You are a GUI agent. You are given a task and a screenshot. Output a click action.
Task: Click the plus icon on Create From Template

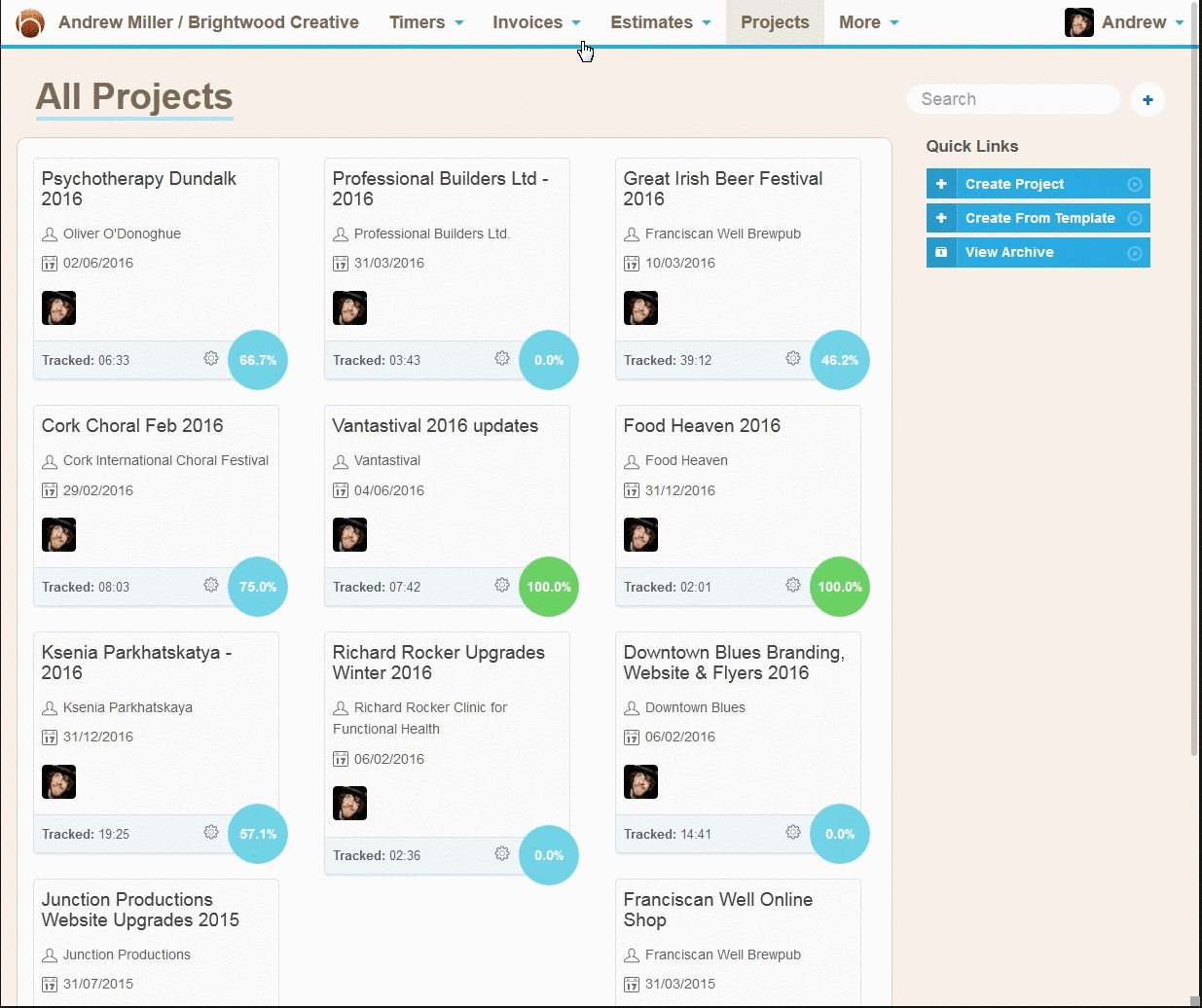click(x=941, y=218)
